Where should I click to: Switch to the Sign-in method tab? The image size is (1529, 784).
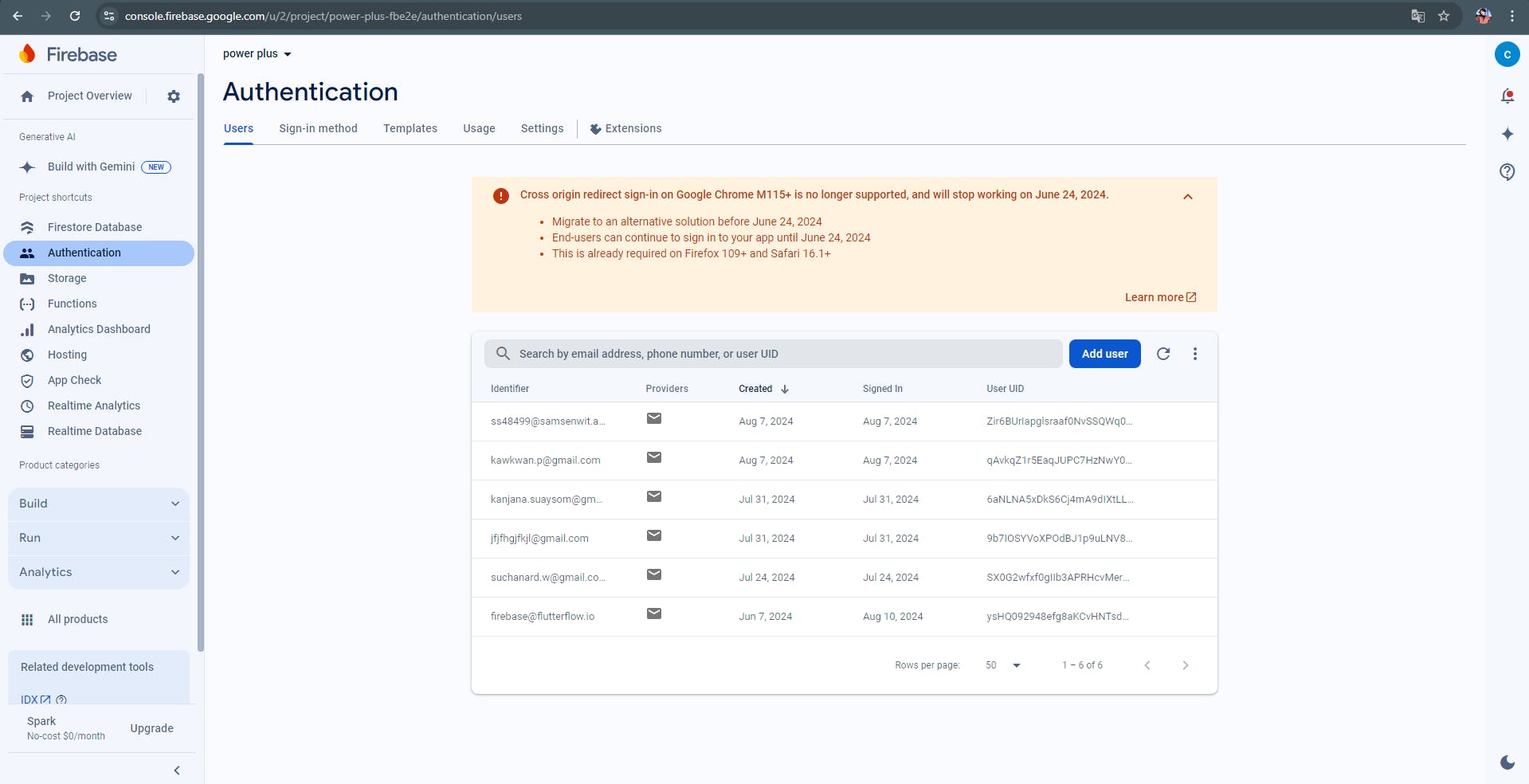318,128
